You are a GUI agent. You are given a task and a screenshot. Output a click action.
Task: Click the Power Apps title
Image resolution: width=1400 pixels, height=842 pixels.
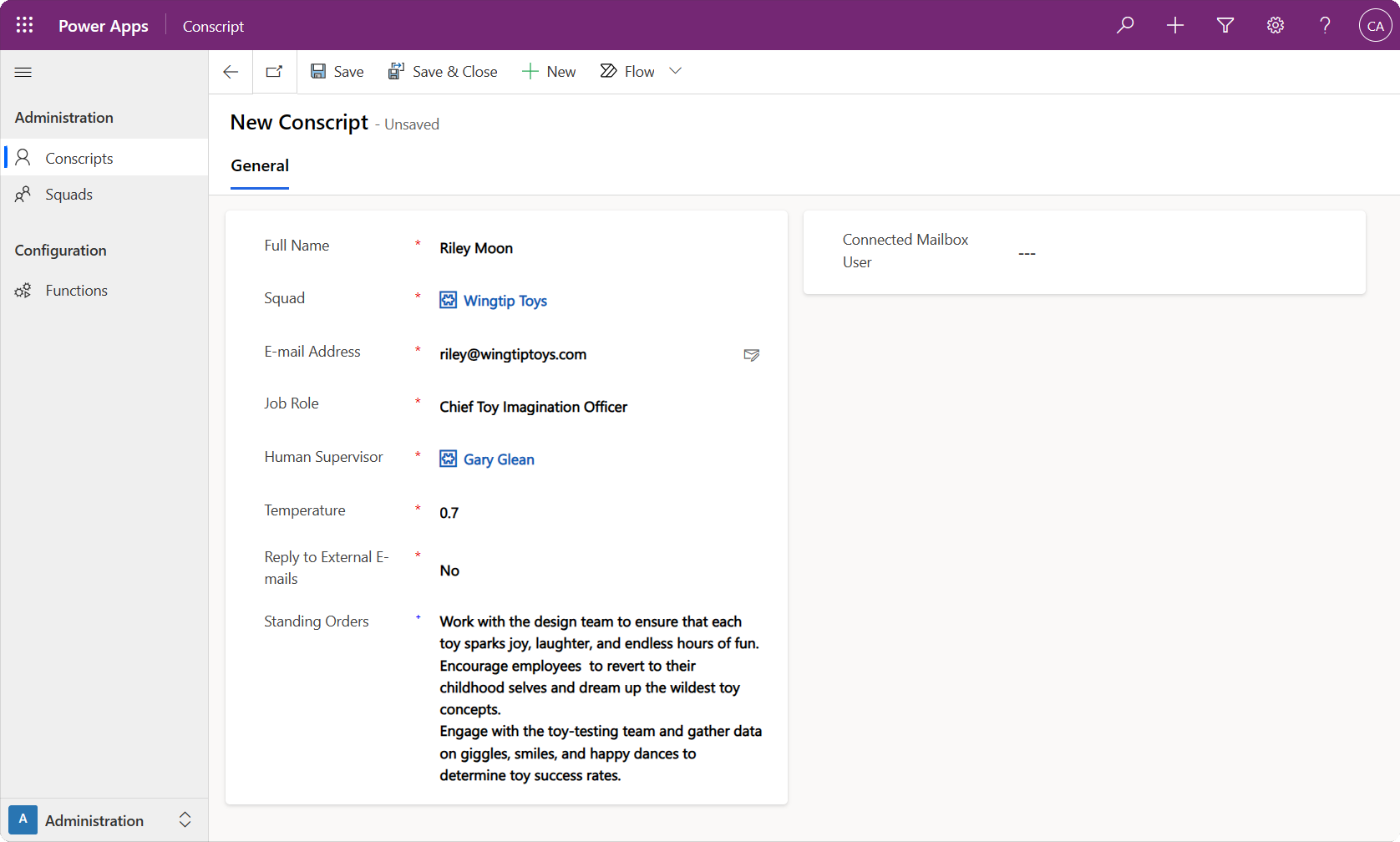(103, 26)
